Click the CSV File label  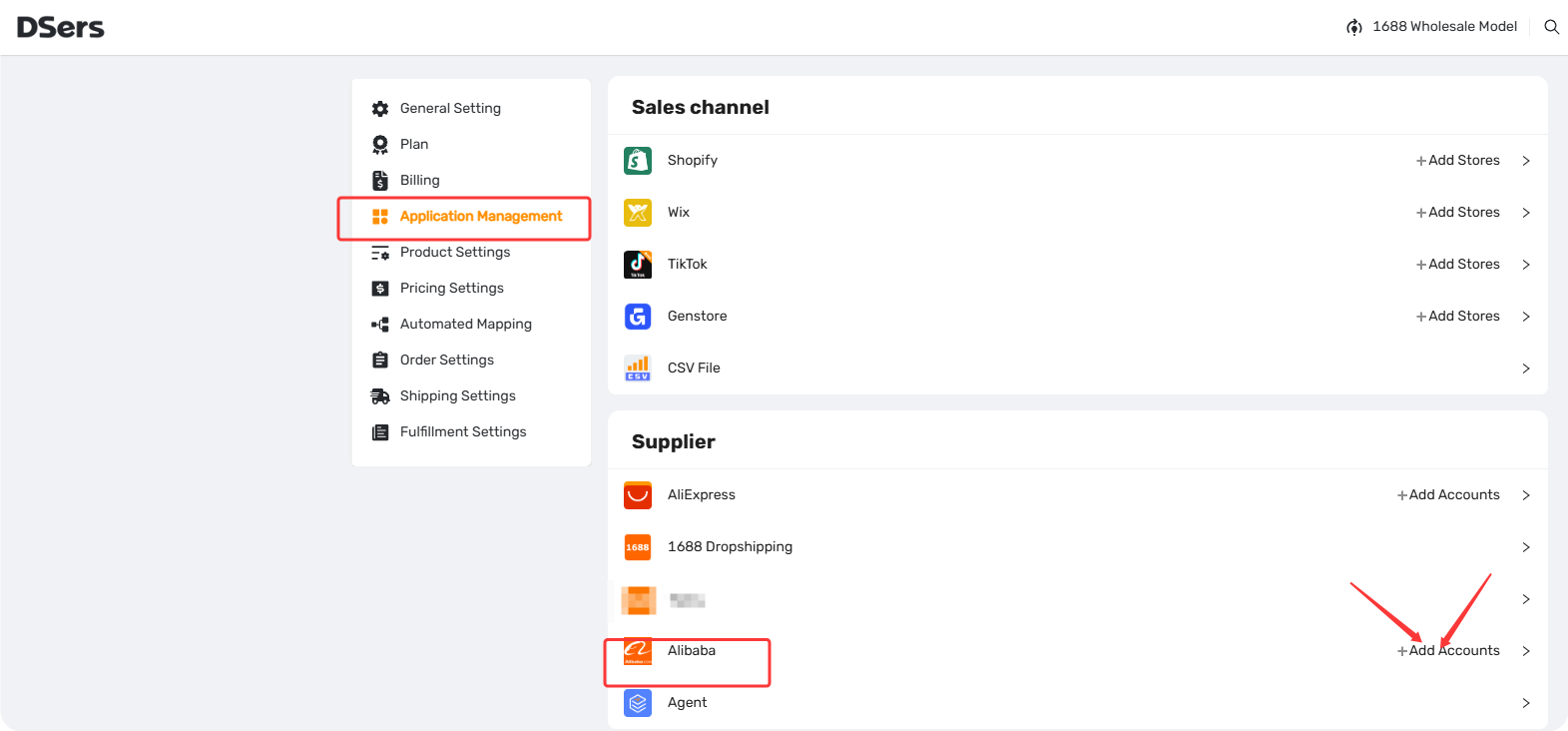(694, 368)
